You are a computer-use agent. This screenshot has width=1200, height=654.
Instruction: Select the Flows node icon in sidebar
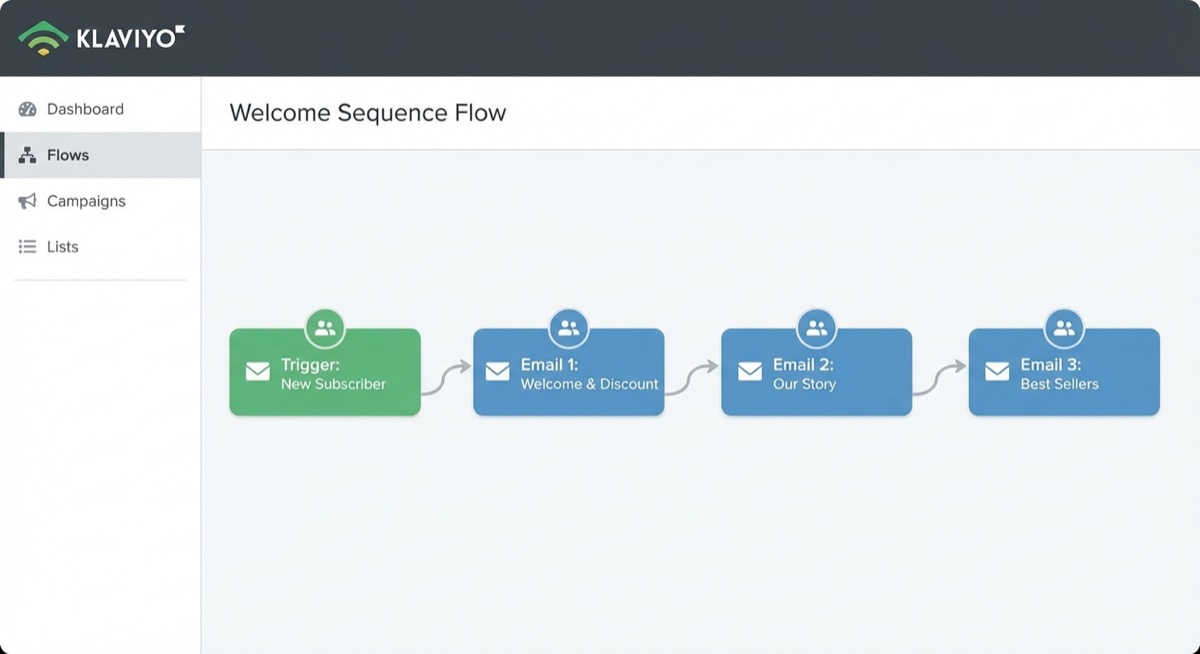pyautogui.click(x=26, y=155)
